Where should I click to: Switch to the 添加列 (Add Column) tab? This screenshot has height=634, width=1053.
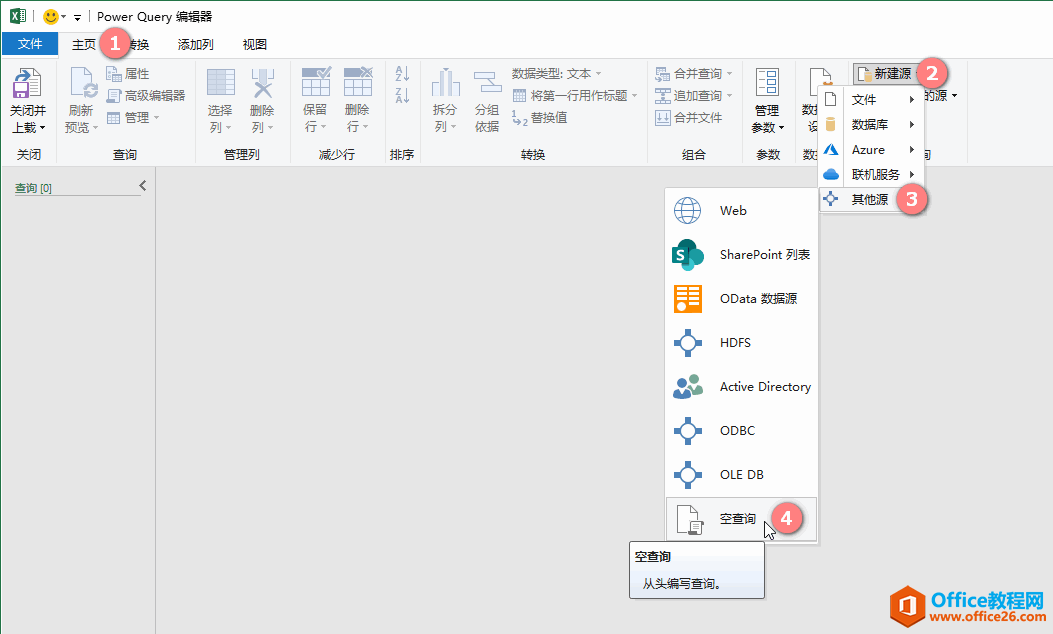(195, 44)
